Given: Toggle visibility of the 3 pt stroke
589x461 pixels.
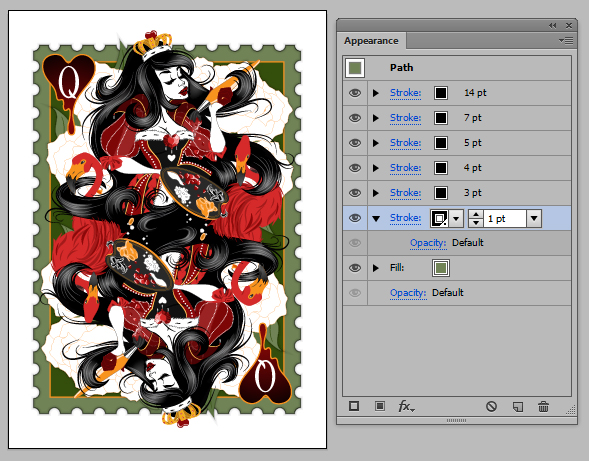Looking at the screenshot, I should pyautogui.click(x=355, y=193).
